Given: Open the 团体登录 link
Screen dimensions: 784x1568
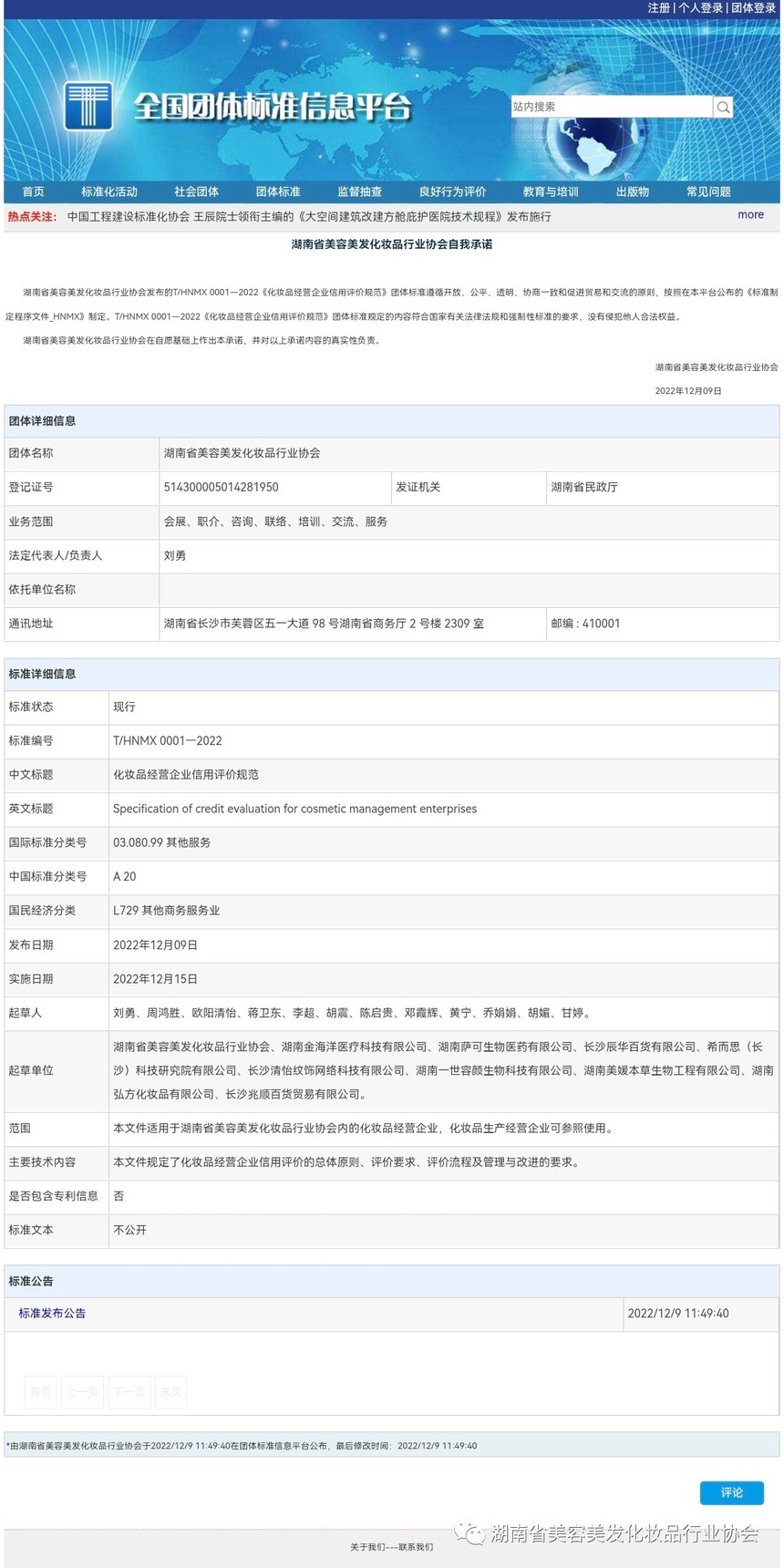Looking at the screenshot, I should [754, 7].
